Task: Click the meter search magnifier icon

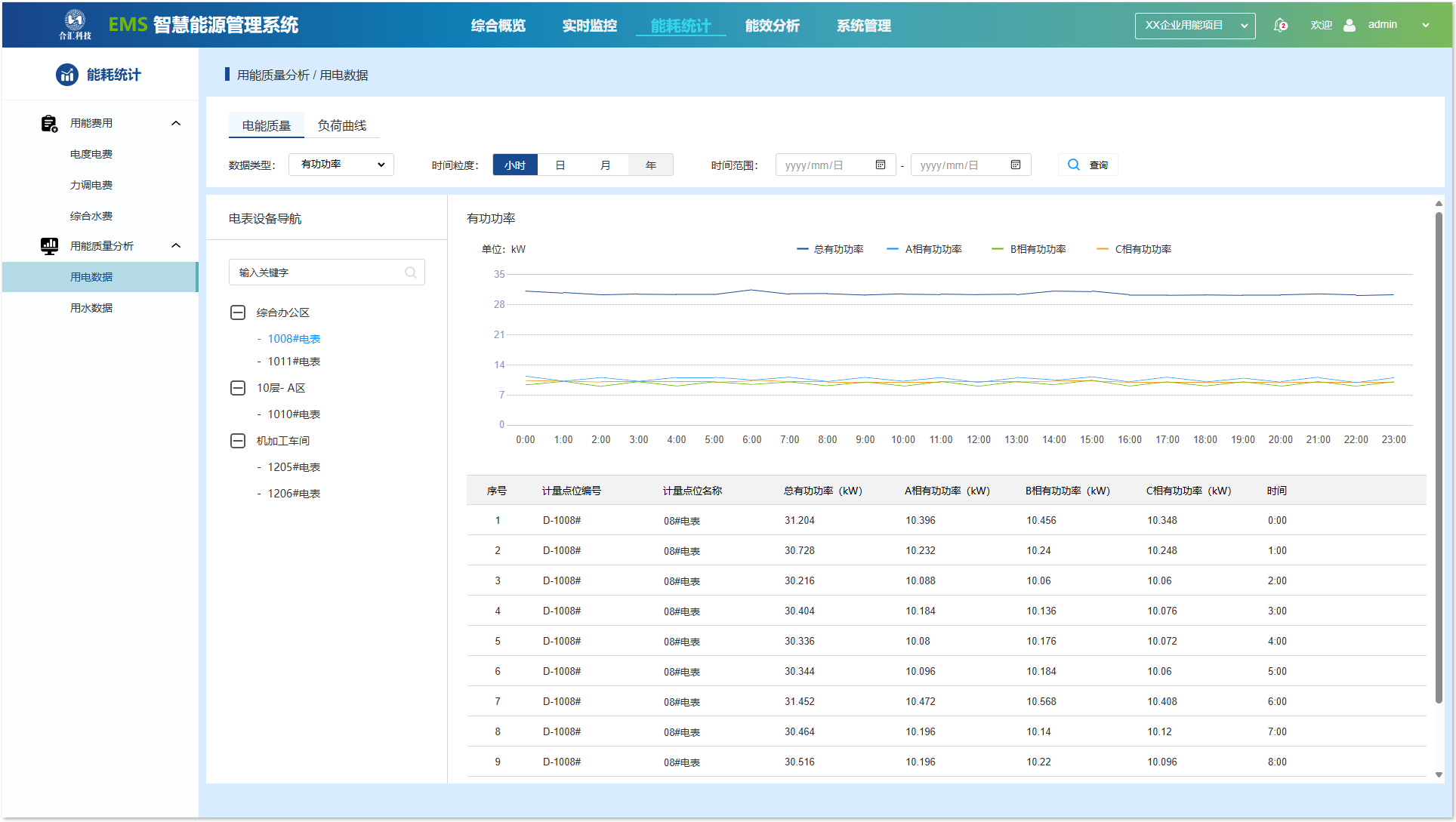Action: pyautogui.click(x=411, y=272)
